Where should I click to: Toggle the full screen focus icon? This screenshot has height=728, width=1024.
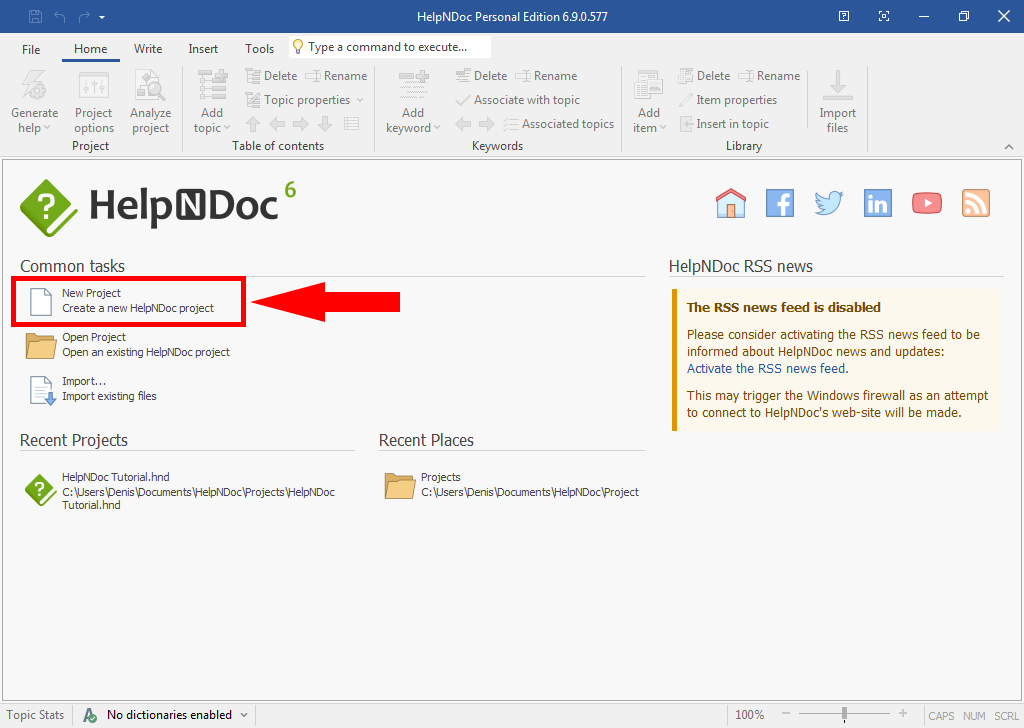[884, 16]
